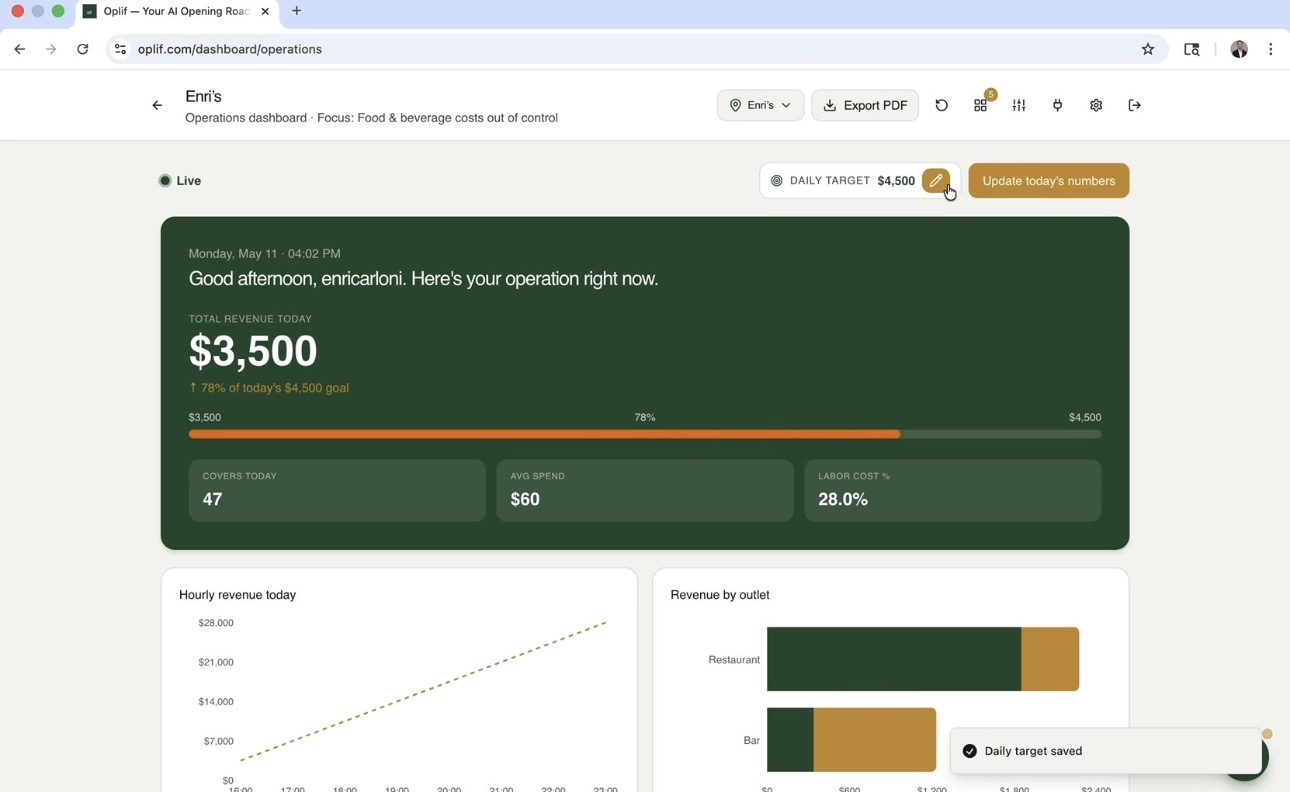1290x792 pixels.
Task: Click the browser forward button
Action: tap(51, 49)
